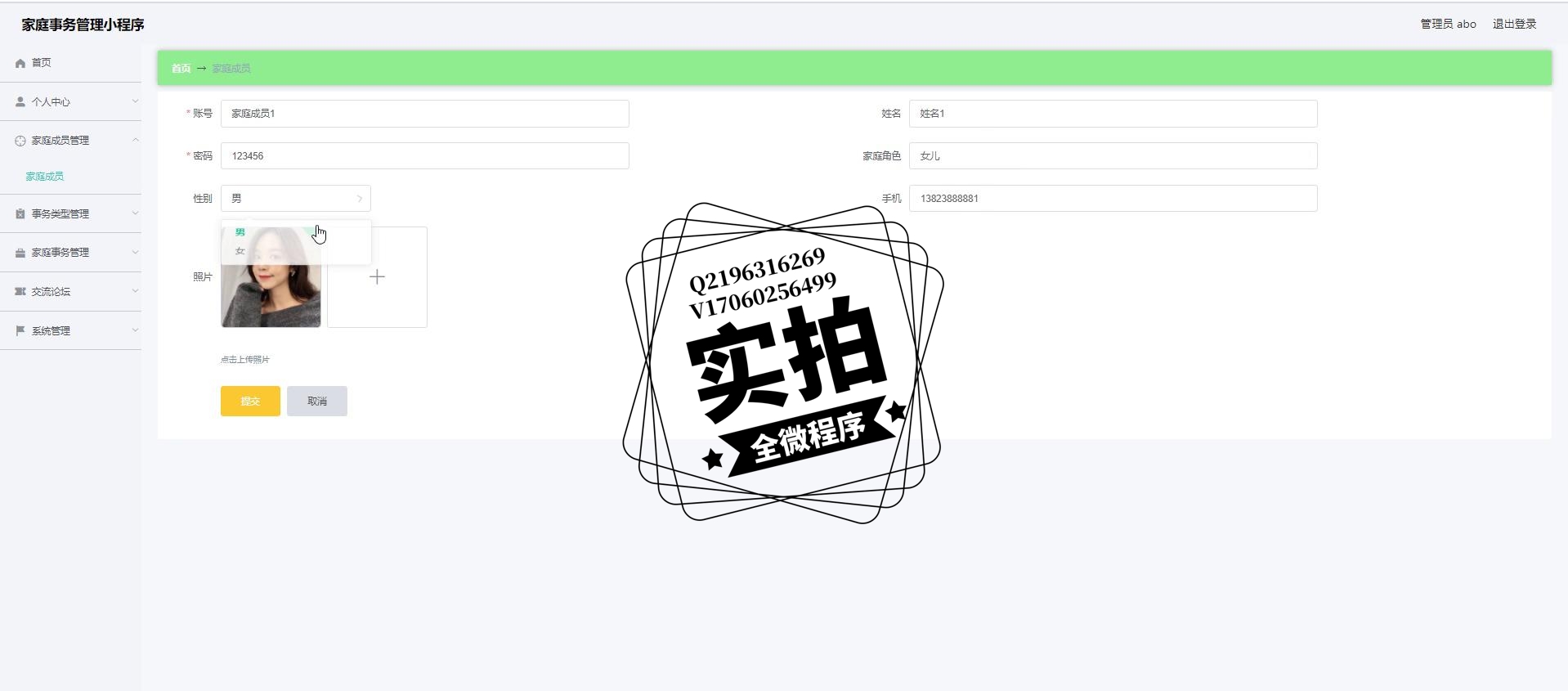Click 退出登录 to log out
The image size is (1568, 691).
pyautogui.click(x=1515, y=25)
